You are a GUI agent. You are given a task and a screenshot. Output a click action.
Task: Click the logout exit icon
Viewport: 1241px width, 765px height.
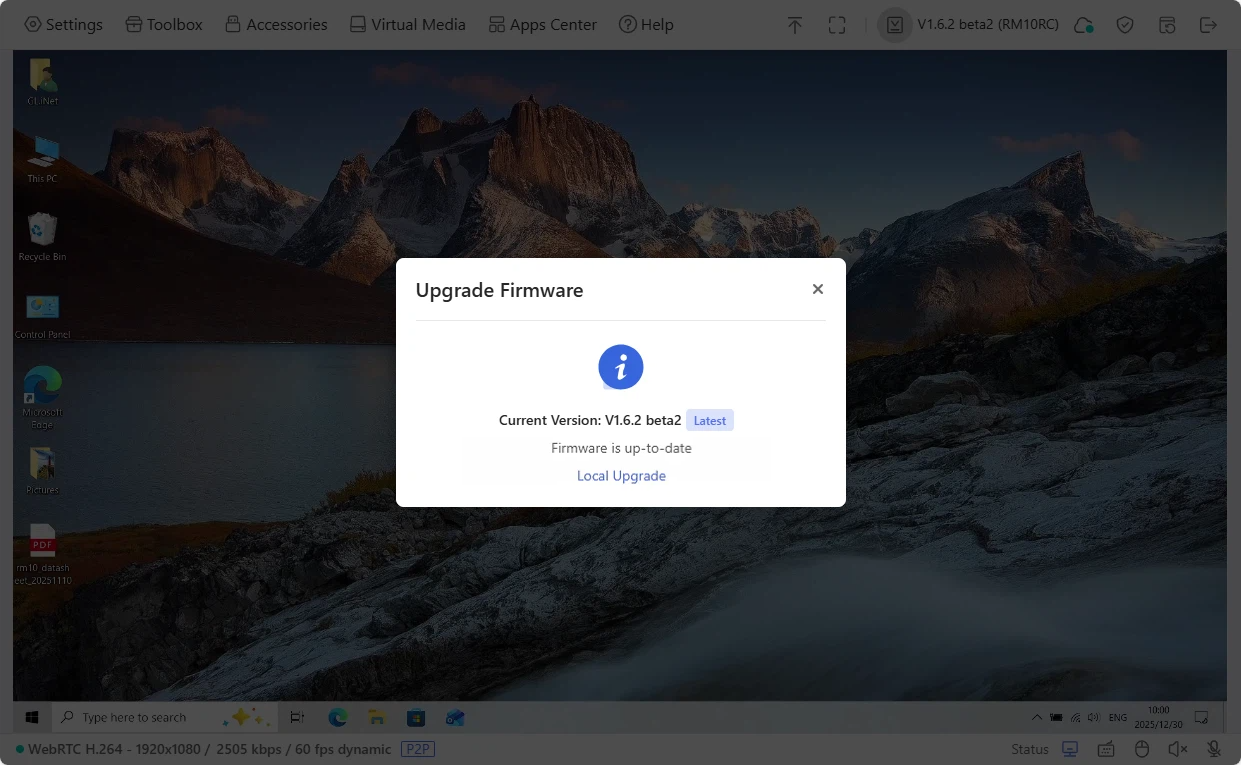[x=1209, y=25]
